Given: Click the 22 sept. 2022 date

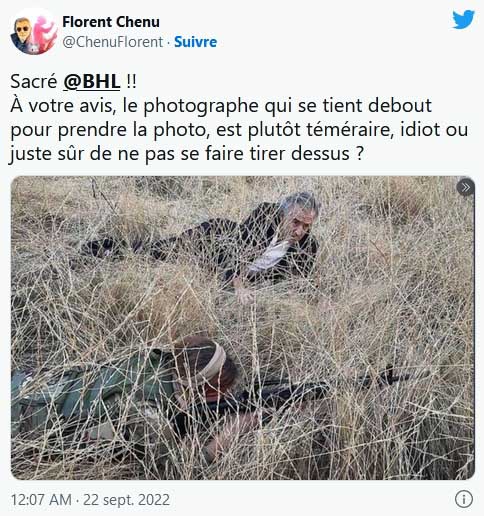Looking at the screenshot, I should tap(126, 500).
